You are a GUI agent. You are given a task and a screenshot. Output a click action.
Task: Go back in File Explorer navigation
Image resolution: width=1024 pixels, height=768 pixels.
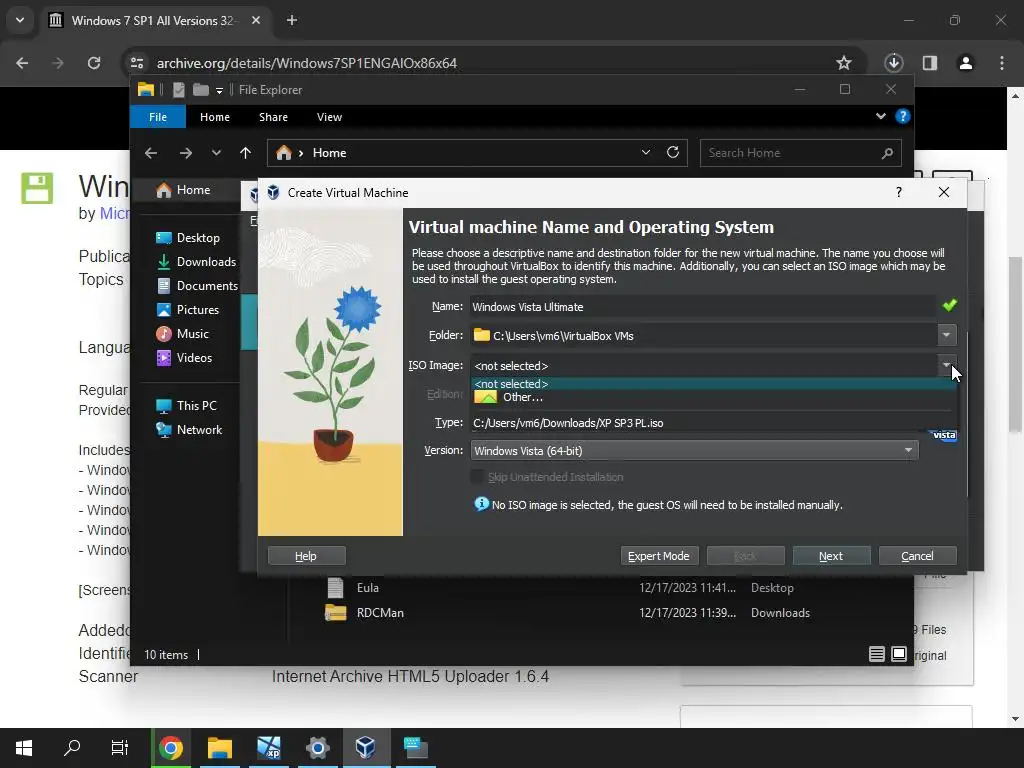[x=151, y=153]
